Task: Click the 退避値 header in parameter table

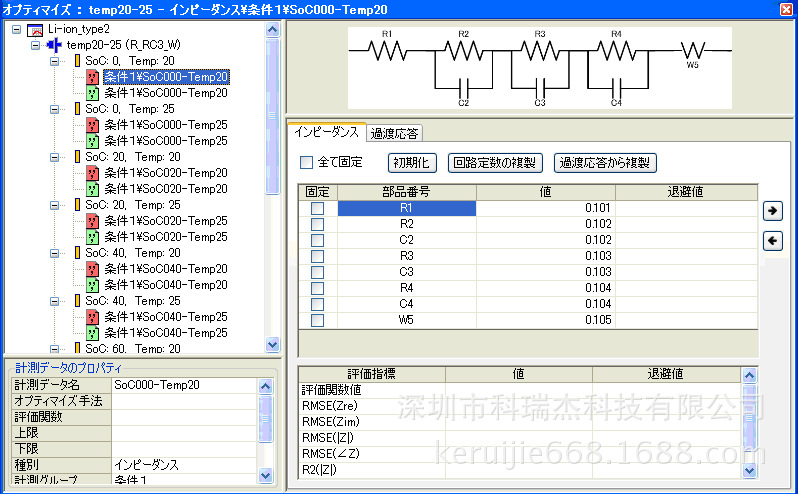Action: tap(686, 192)
